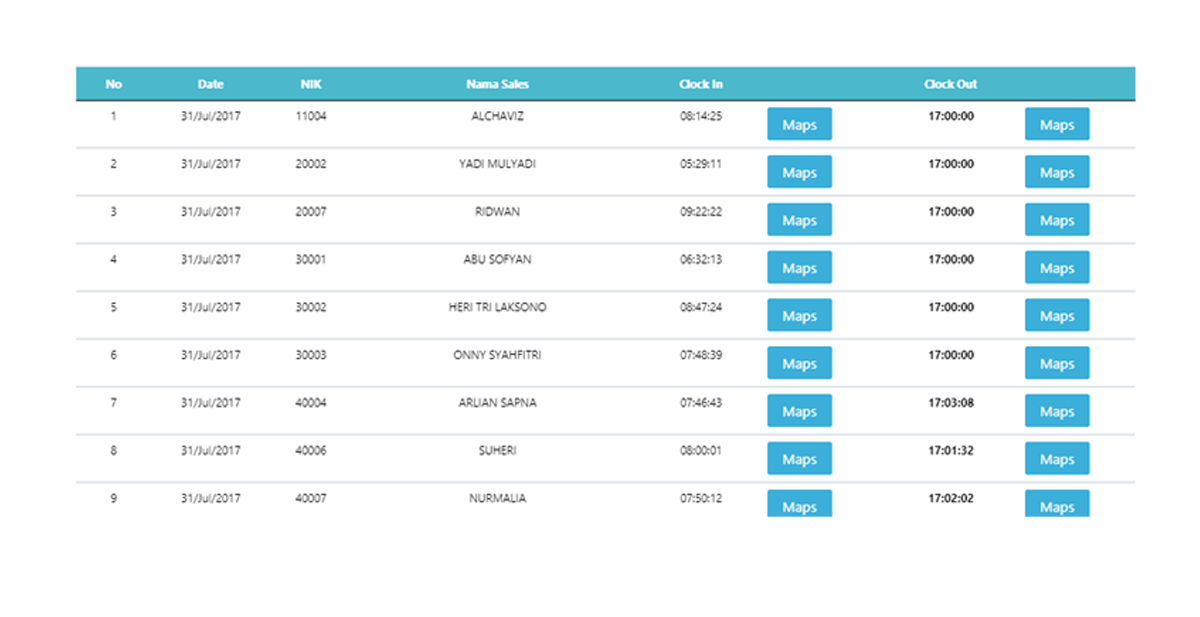Open Clock Out Maps for ALCHAVIZ
This screenshot has width=1200, height=617.
point(1056,125)
